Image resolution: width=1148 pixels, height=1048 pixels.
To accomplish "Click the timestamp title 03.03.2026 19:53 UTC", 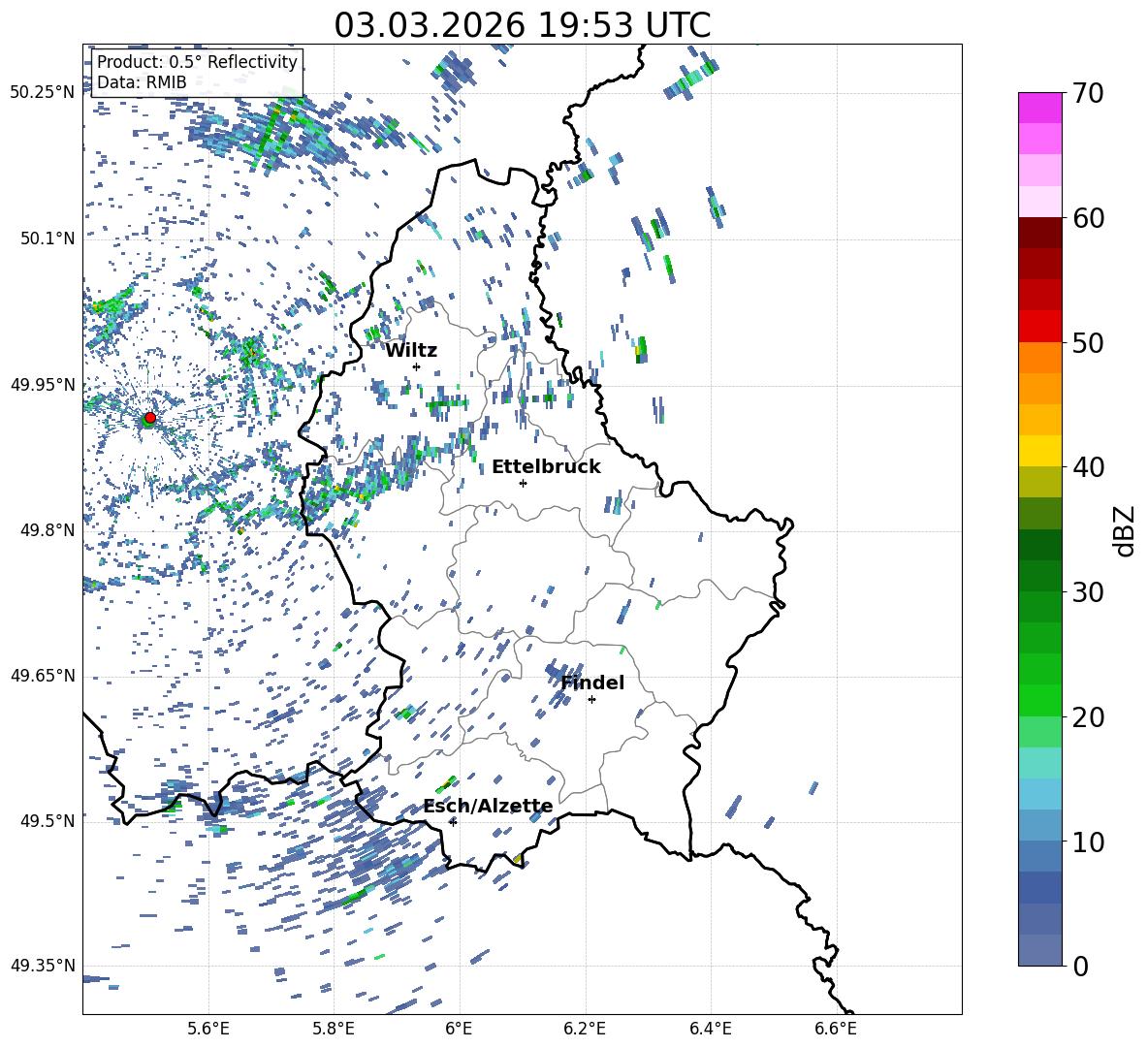I will (x=522, y=25).
